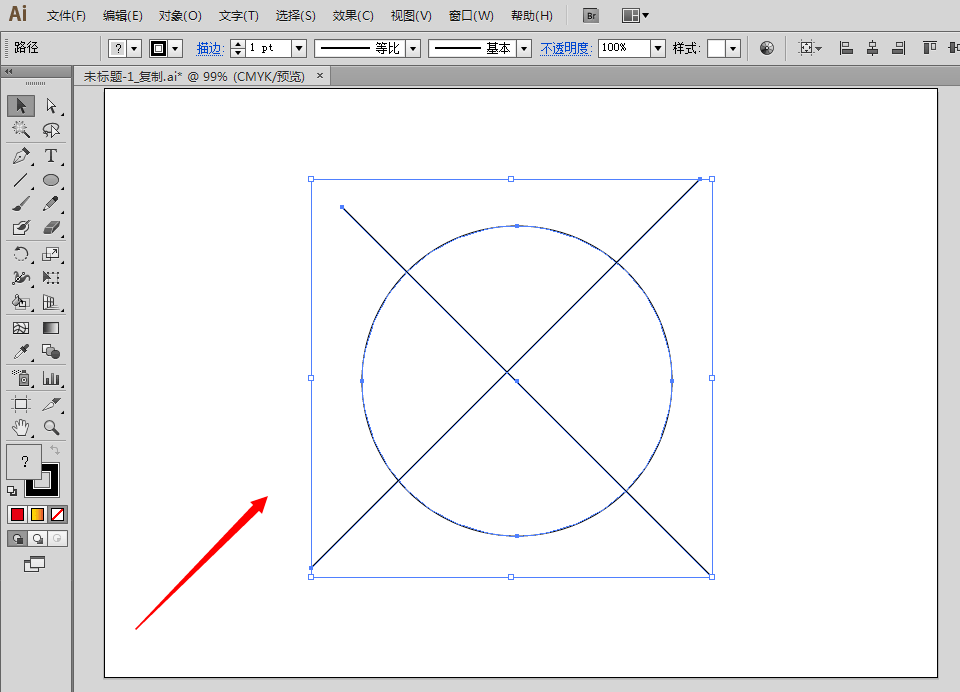Select the Eyedropper tool
The width and height of the screenshot is (960, 692).
tap(21, 352)
